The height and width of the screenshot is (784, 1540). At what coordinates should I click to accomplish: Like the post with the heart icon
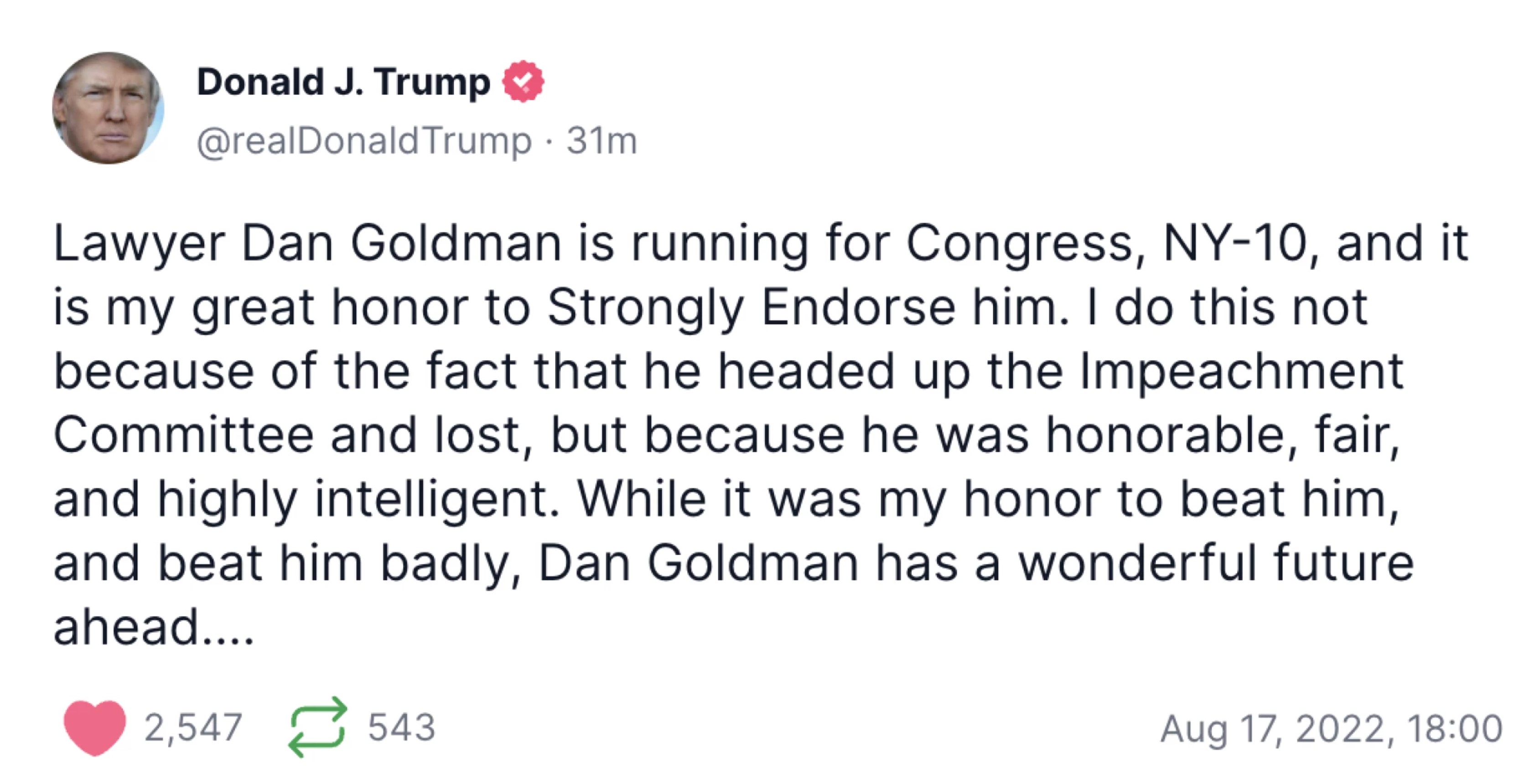(94, 727)
